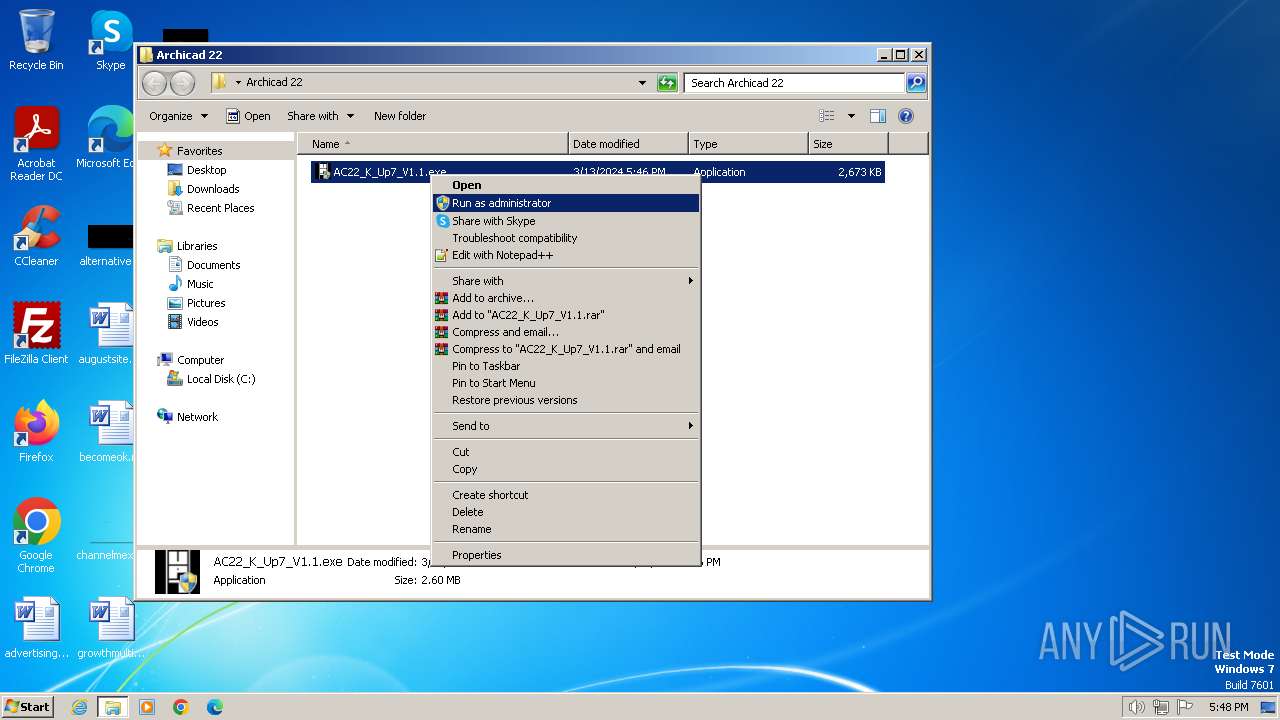Open Internet Explorer from the taskbar
Viewport: 1280px width, 720px height.
(80, 707)
